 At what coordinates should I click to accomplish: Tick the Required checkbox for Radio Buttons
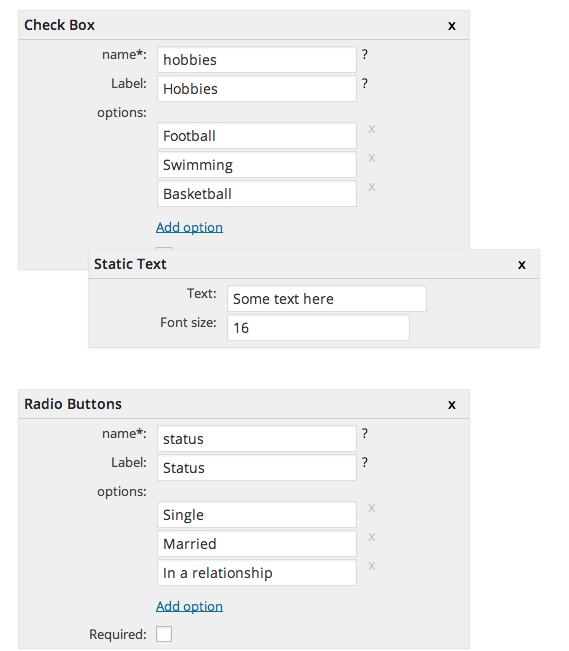pyautogui.click(x=164, y=634)
